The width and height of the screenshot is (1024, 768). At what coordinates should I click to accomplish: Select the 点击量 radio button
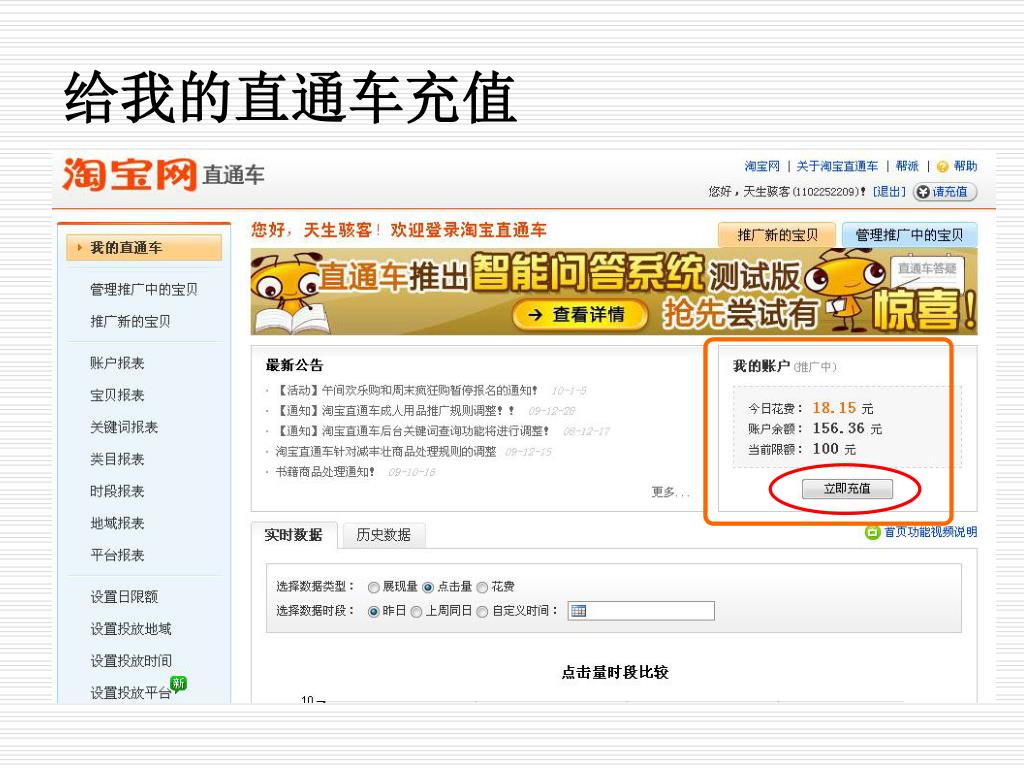428,587
